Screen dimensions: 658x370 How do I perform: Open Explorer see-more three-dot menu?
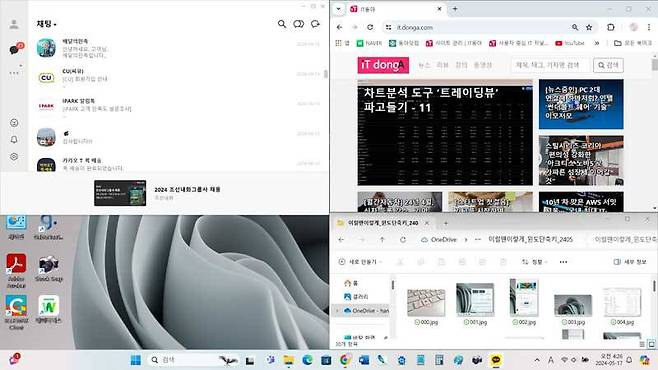pos(563,262)
